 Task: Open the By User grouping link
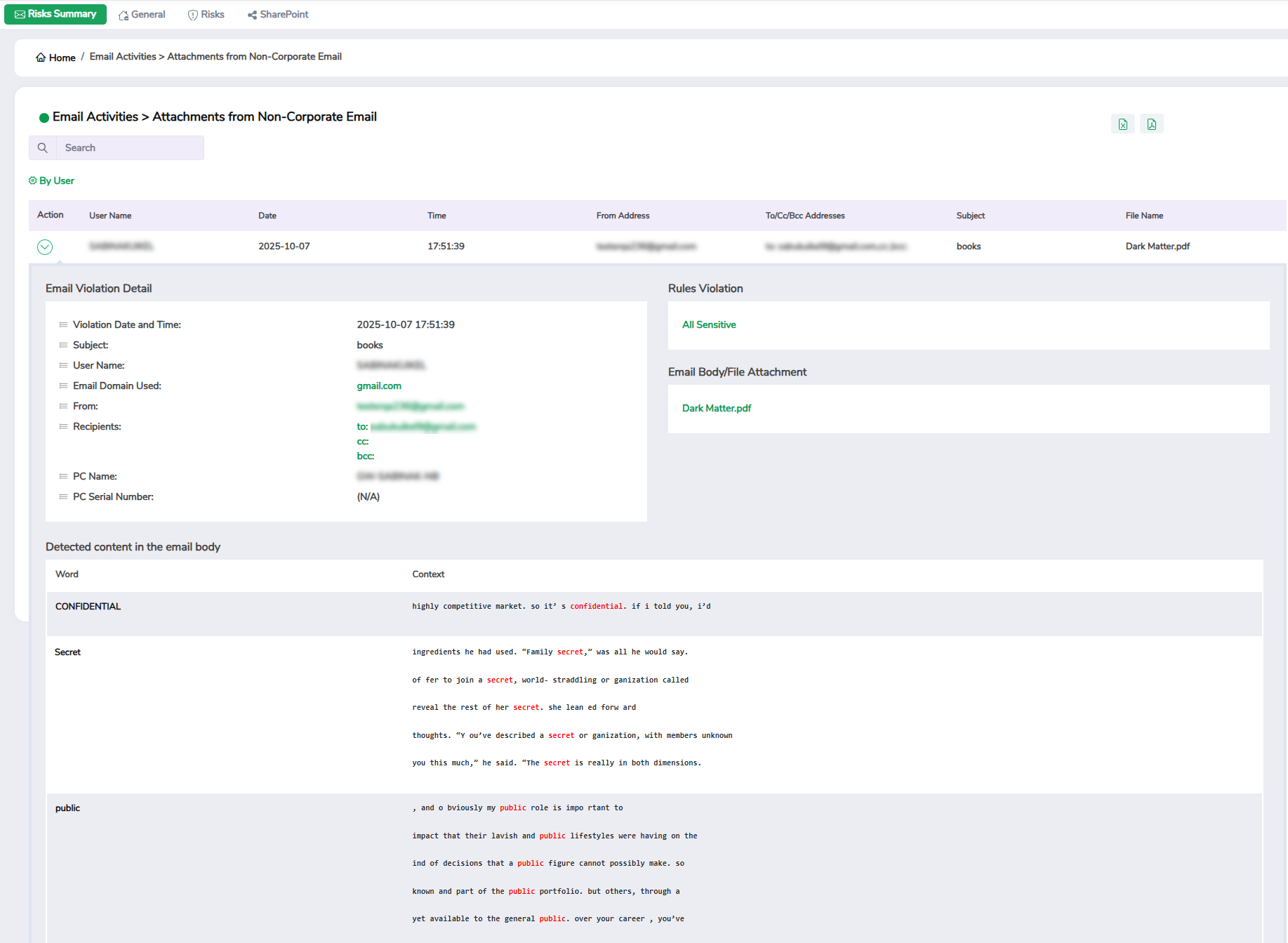click(56, 180)
